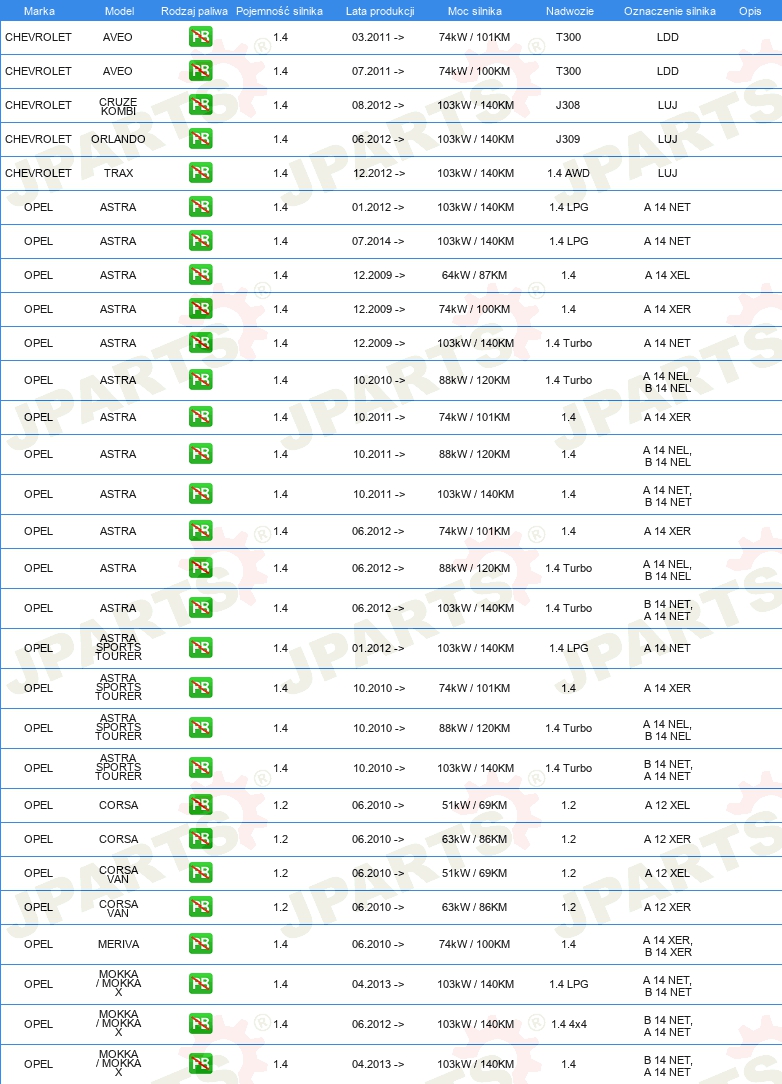
Task: Click LDD engine code in Aveo 03.2011 row
Action: (x=667, y=37)
